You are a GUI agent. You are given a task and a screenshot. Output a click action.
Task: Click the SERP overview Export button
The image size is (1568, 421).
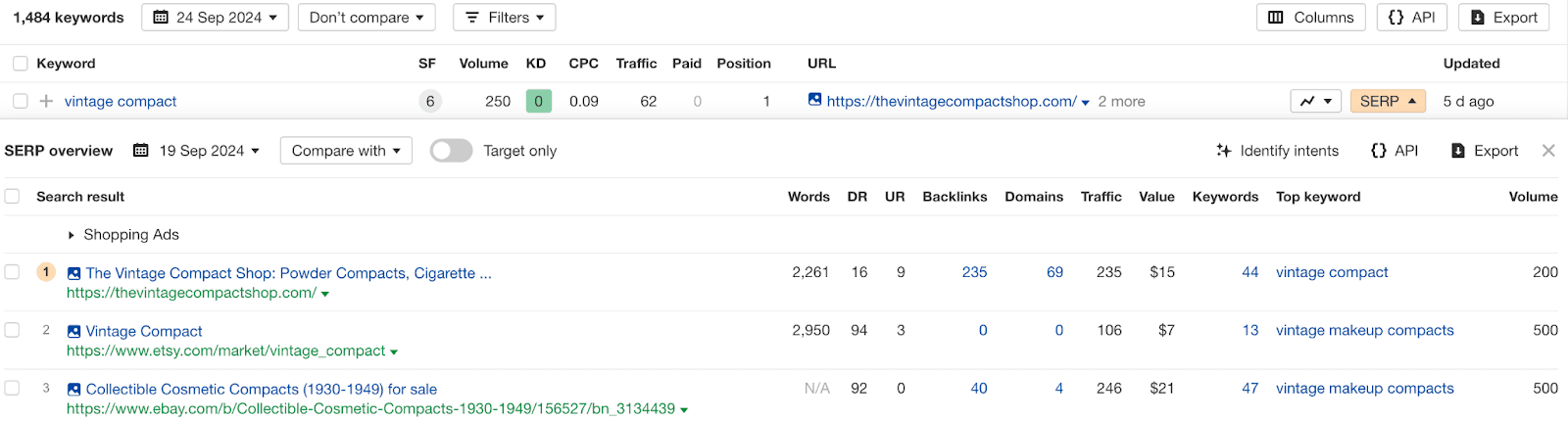(x=1485, y=151)
